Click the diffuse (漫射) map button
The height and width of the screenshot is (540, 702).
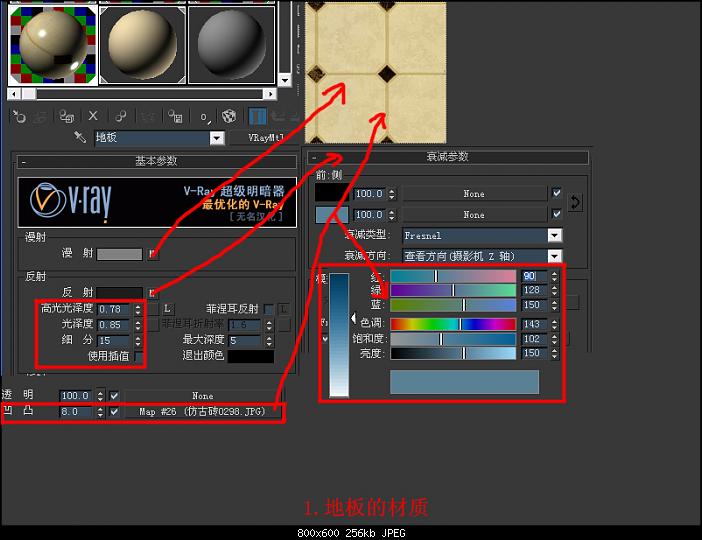(x=153, y=254)
